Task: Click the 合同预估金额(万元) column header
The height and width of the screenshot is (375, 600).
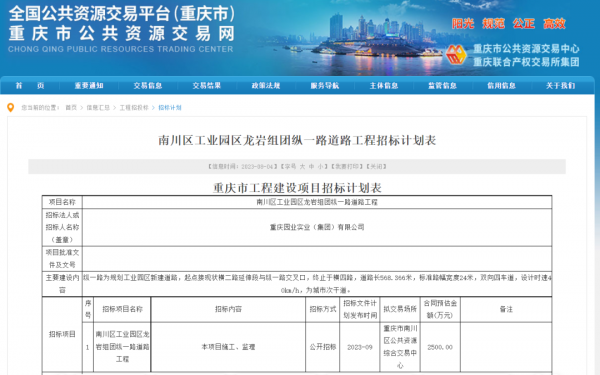Action: coord(440,309)
